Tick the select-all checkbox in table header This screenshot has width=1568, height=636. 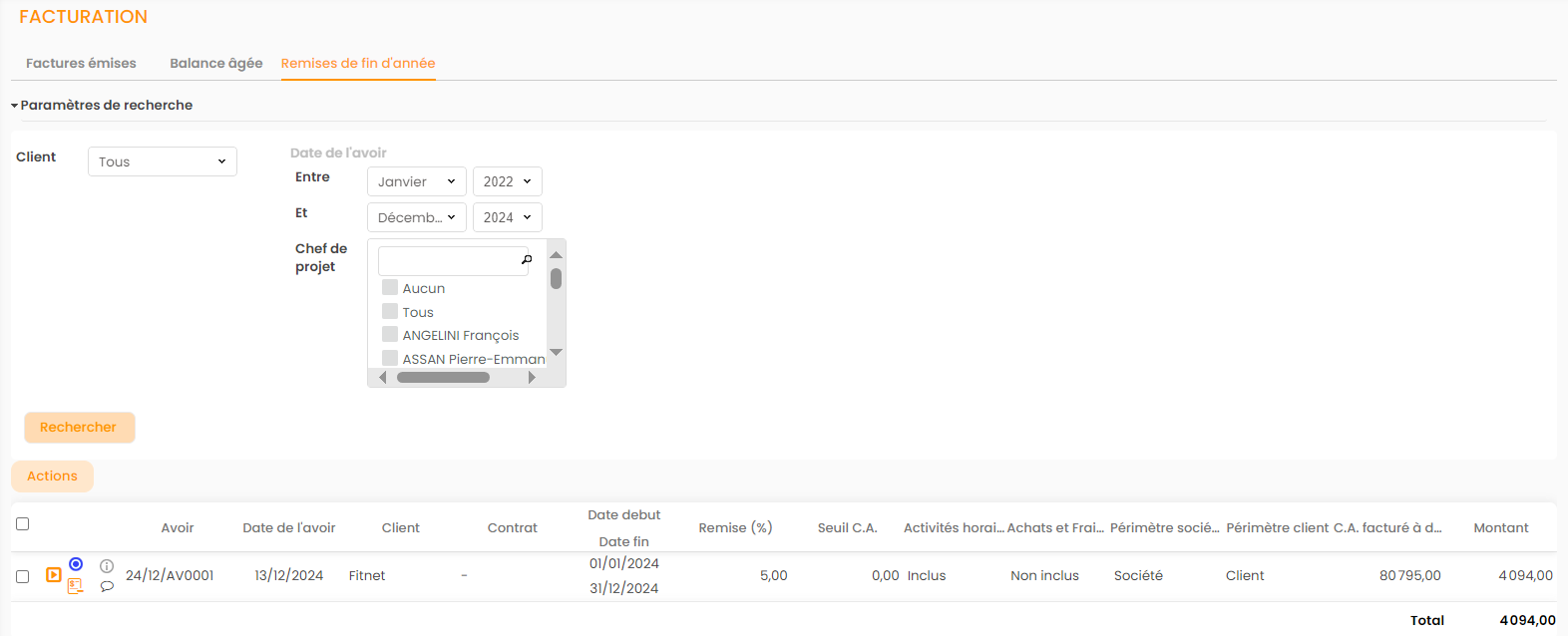[x=23, y=523]
